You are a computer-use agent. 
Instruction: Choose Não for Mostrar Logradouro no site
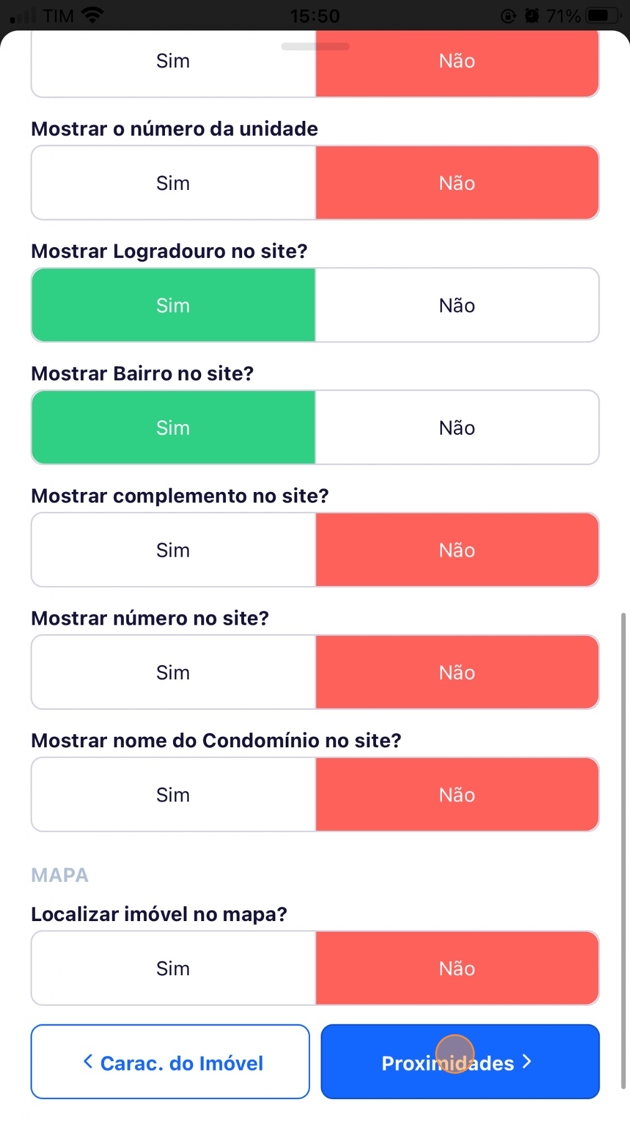[x=457, y=305]
